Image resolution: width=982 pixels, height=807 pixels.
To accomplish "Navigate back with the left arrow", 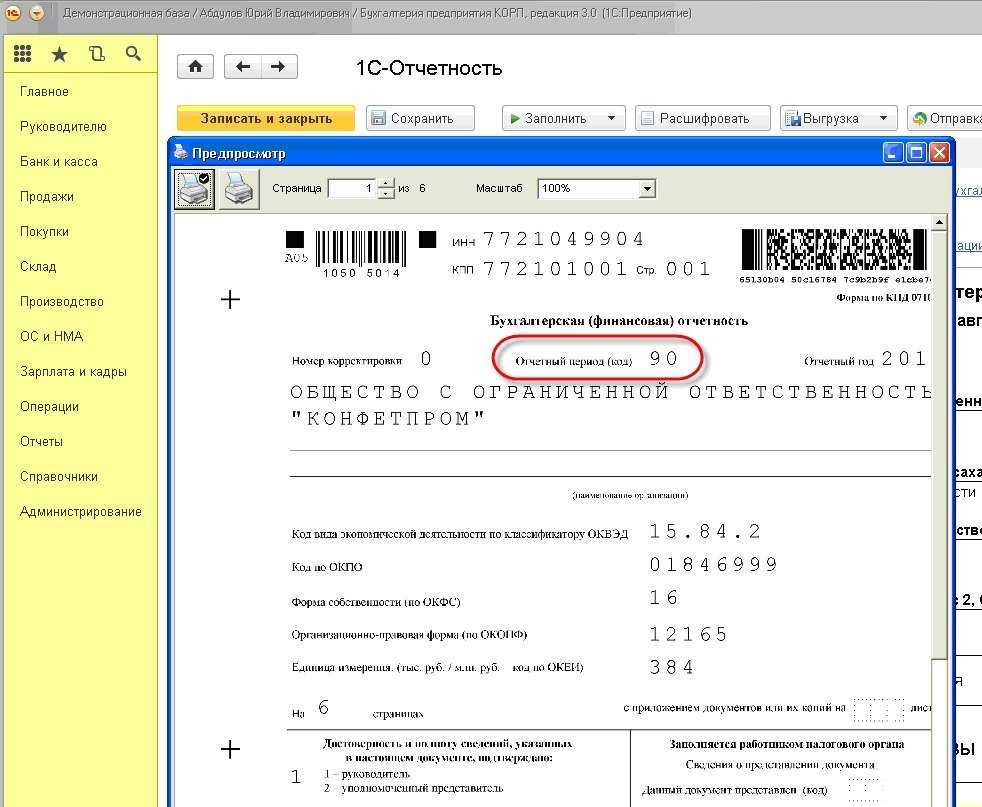I will coord(242,67).
